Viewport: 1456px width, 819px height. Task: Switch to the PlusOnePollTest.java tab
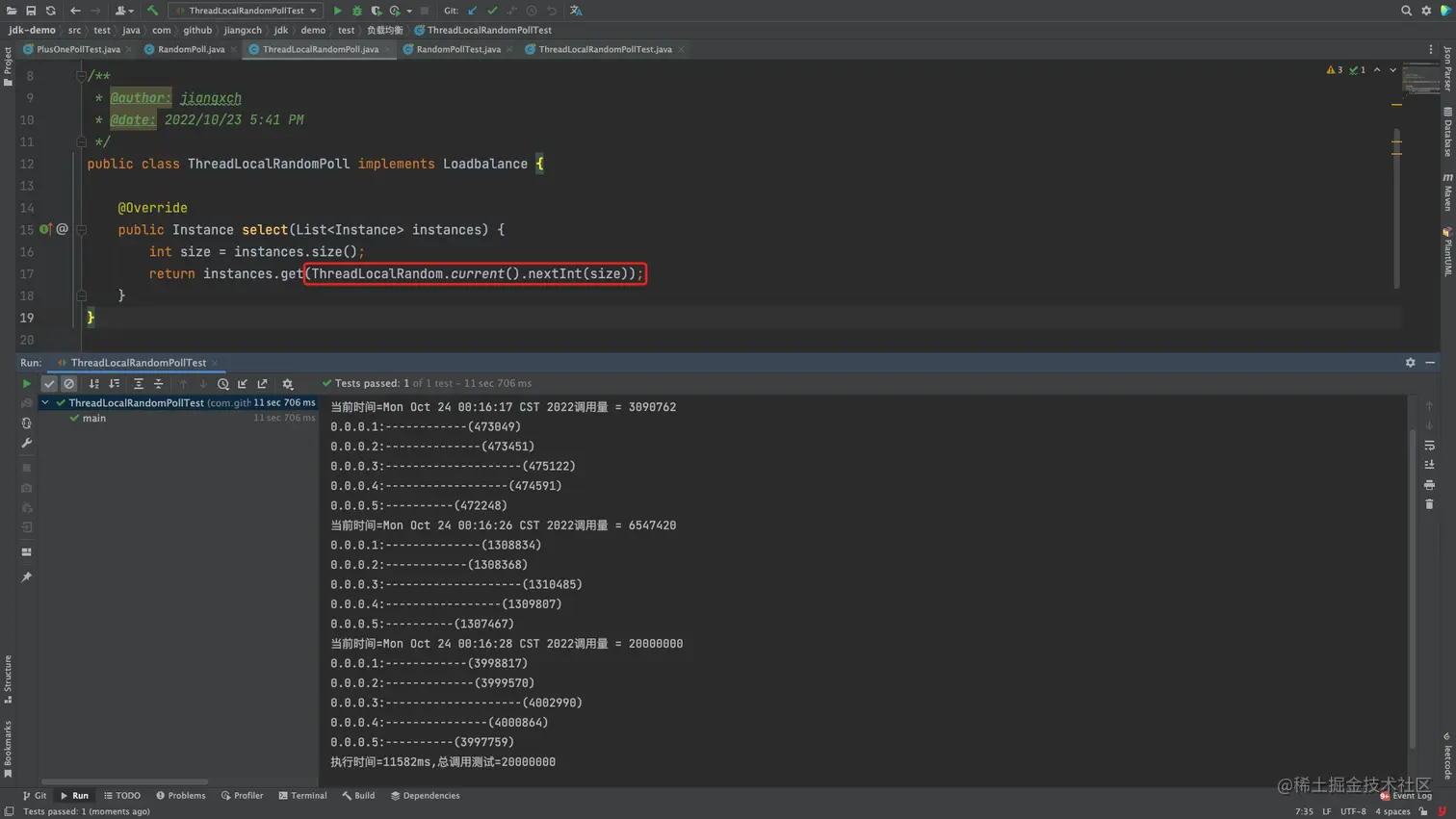coord(78,49)
